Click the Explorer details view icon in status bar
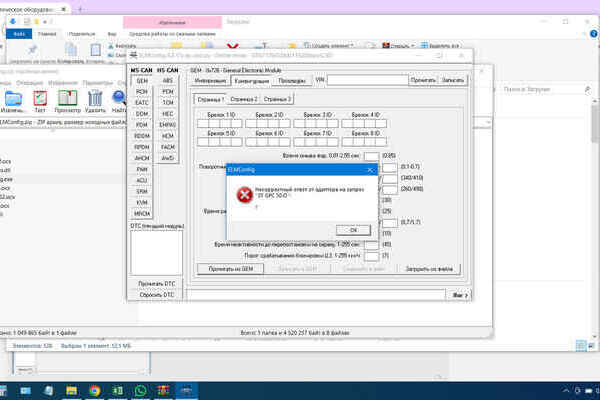This screenshot has height=400, width=600. pyautogui.click(x=581, y=346)
